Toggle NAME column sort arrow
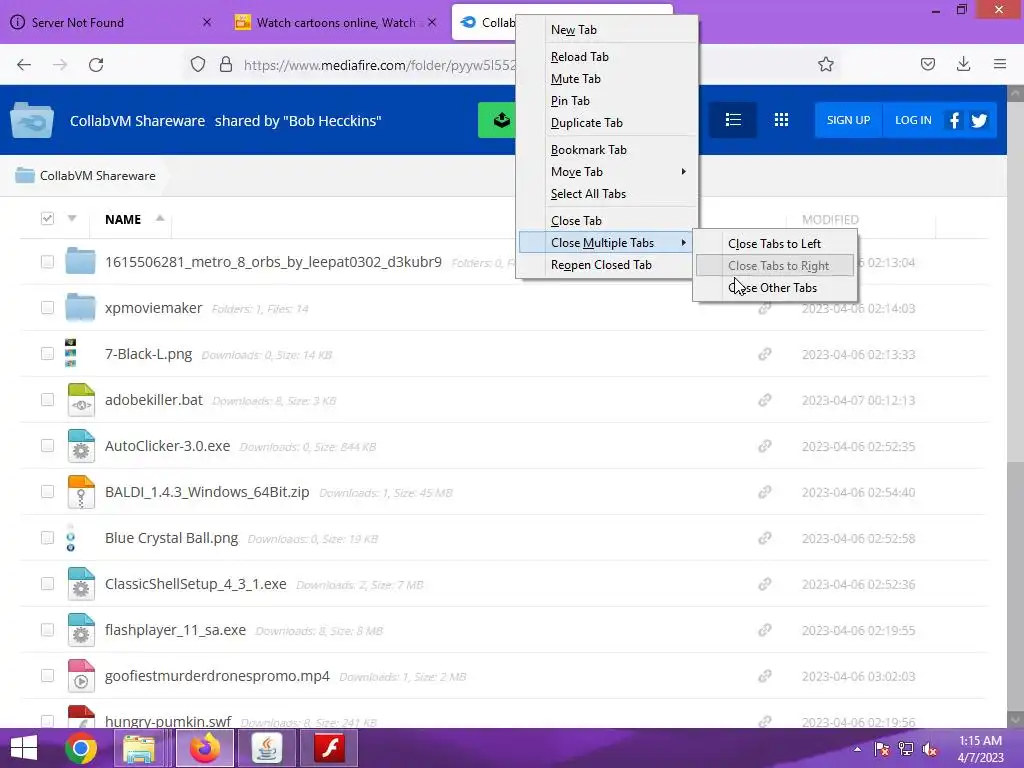 point(160,218)
